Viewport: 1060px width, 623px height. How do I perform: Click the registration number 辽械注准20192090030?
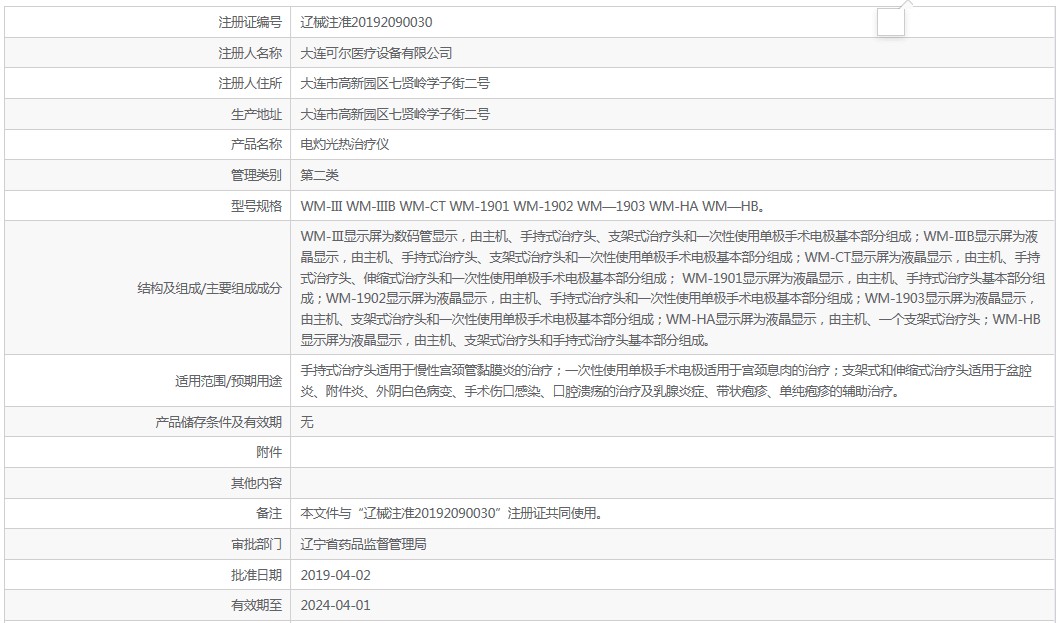pos(366,22)
